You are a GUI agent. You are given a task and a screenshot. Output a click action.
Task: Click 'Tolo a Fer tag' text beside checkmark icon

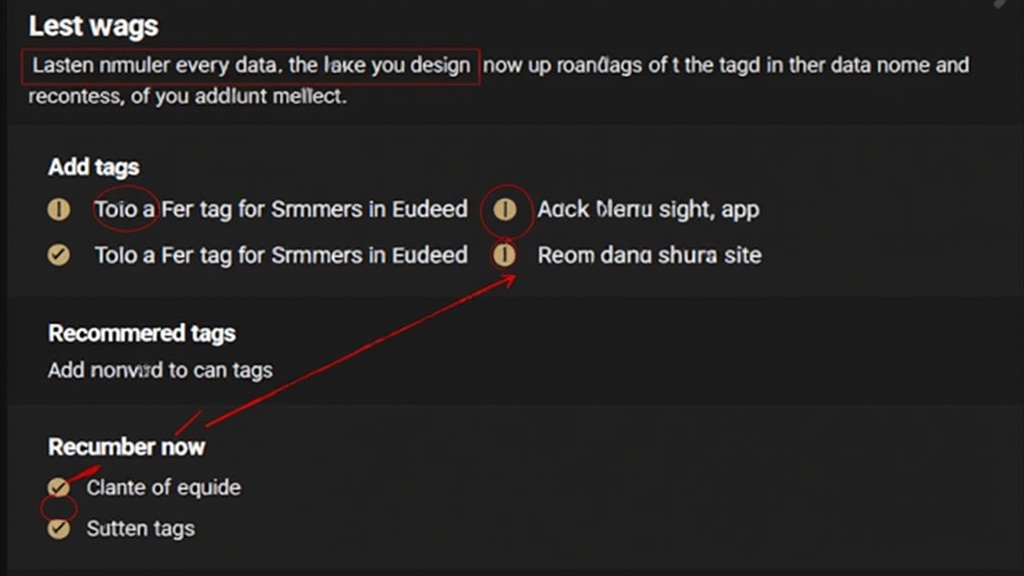[281, 255]
